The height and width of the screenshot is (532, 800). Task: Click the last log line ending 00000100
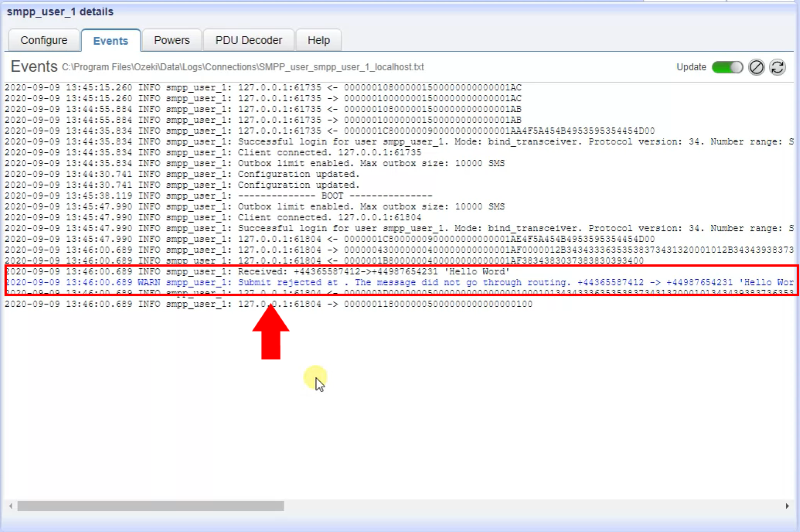point(268,304)
